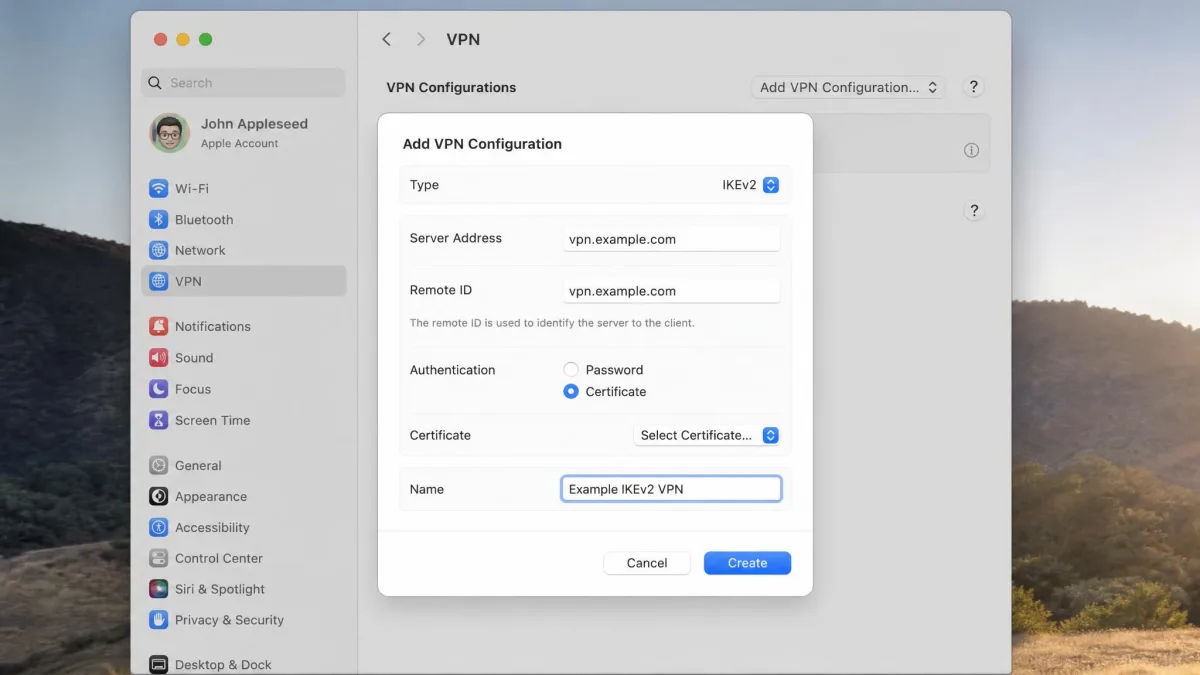Viewport: 1200px width, 675px height.
Task: Open Control Center settings in sidebar
Action: coord(244,558)
